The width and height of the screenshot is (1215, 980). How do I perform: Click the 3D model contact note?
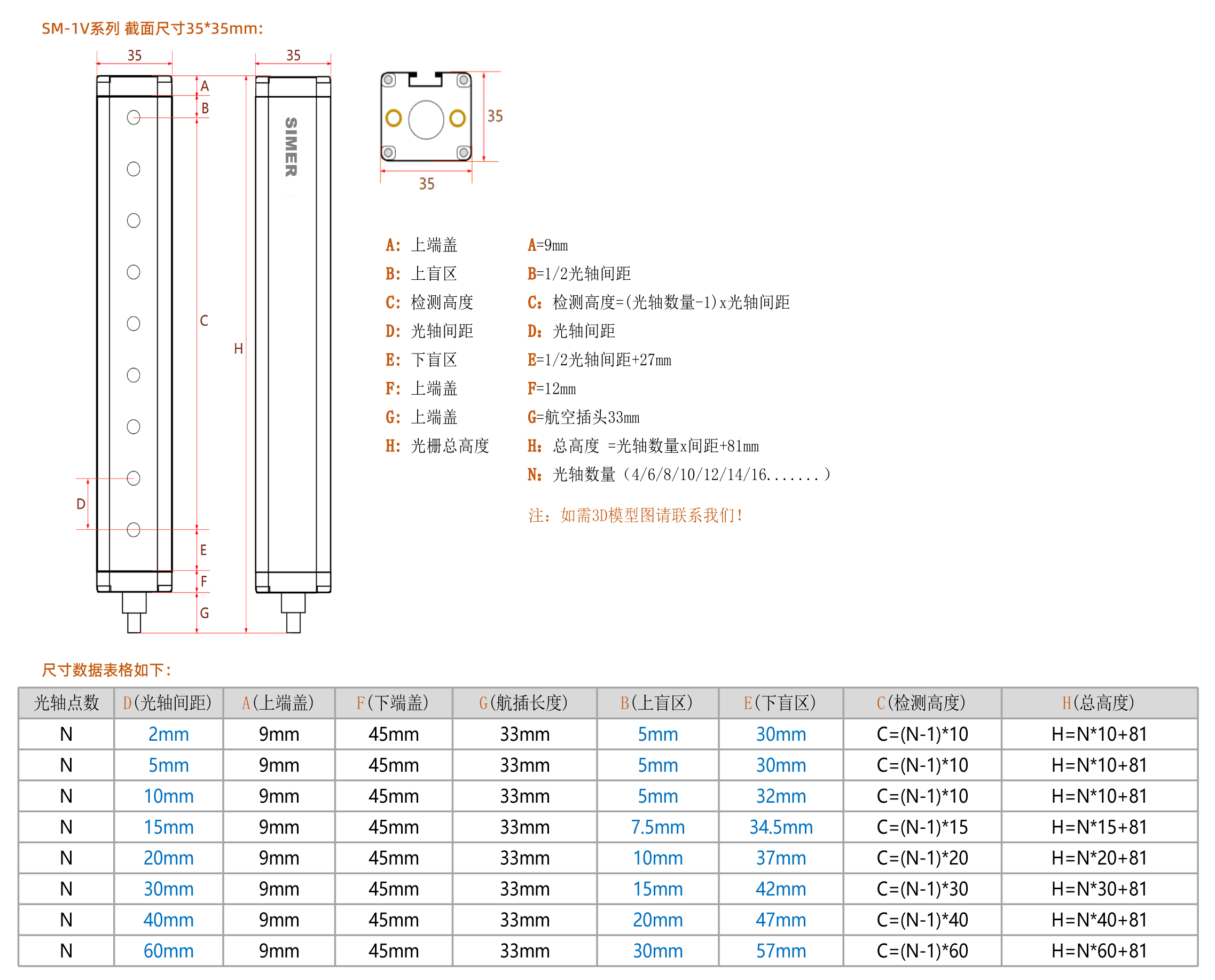[636, 515]
